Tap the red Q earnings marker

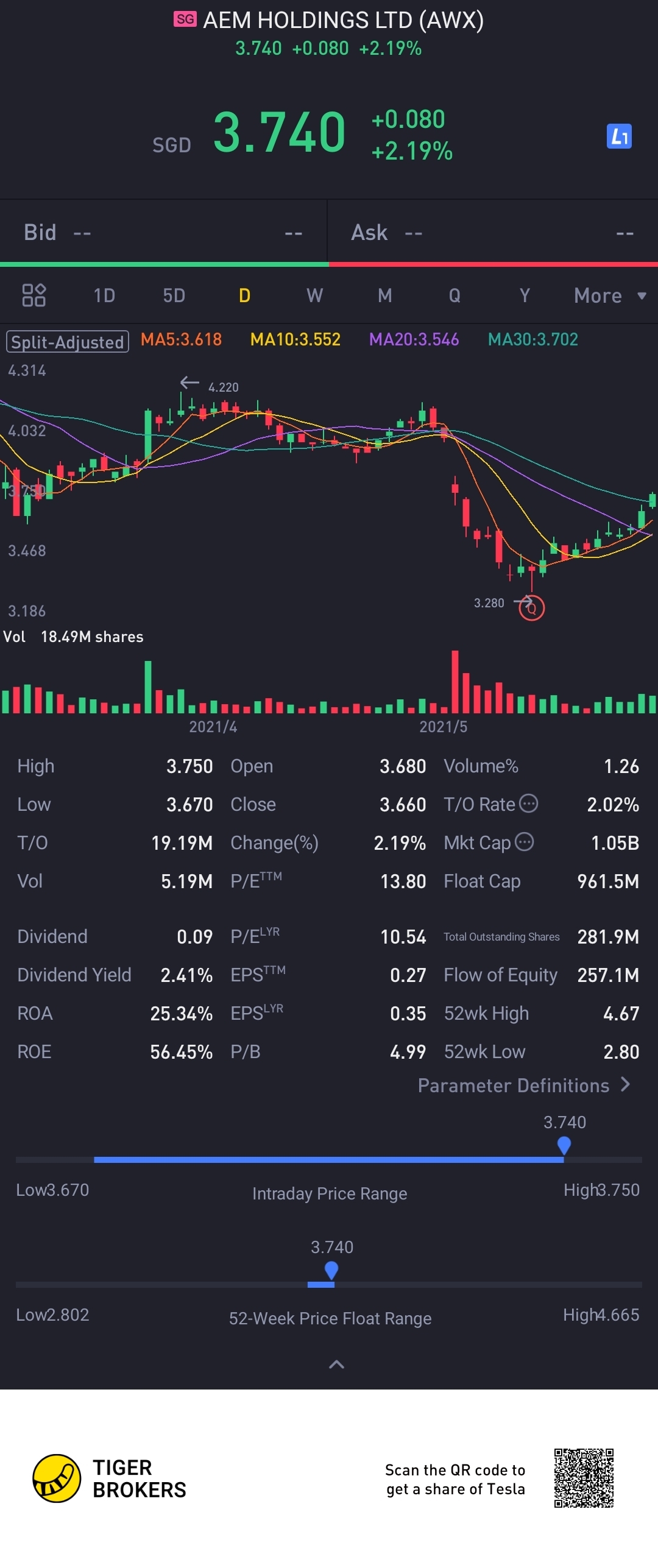pos(531,608)
